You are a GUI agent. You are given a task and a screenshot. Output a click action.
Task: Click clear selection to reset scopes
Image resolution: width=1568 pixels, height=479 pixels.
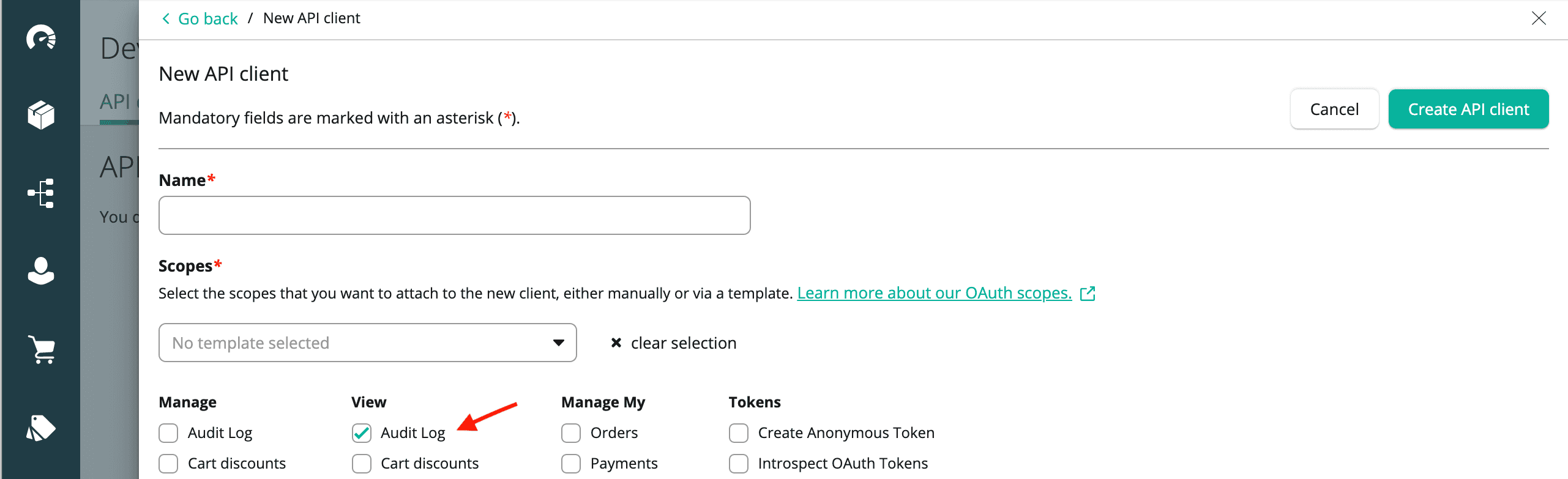tap(674, 343)
